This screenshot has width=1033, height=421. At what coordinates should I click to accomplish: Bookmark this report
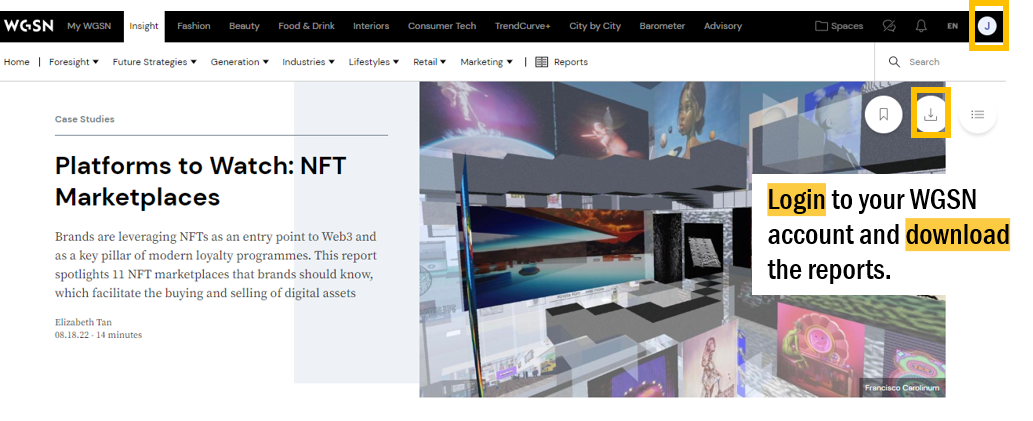pyautogui.click(x=883, y=114)
